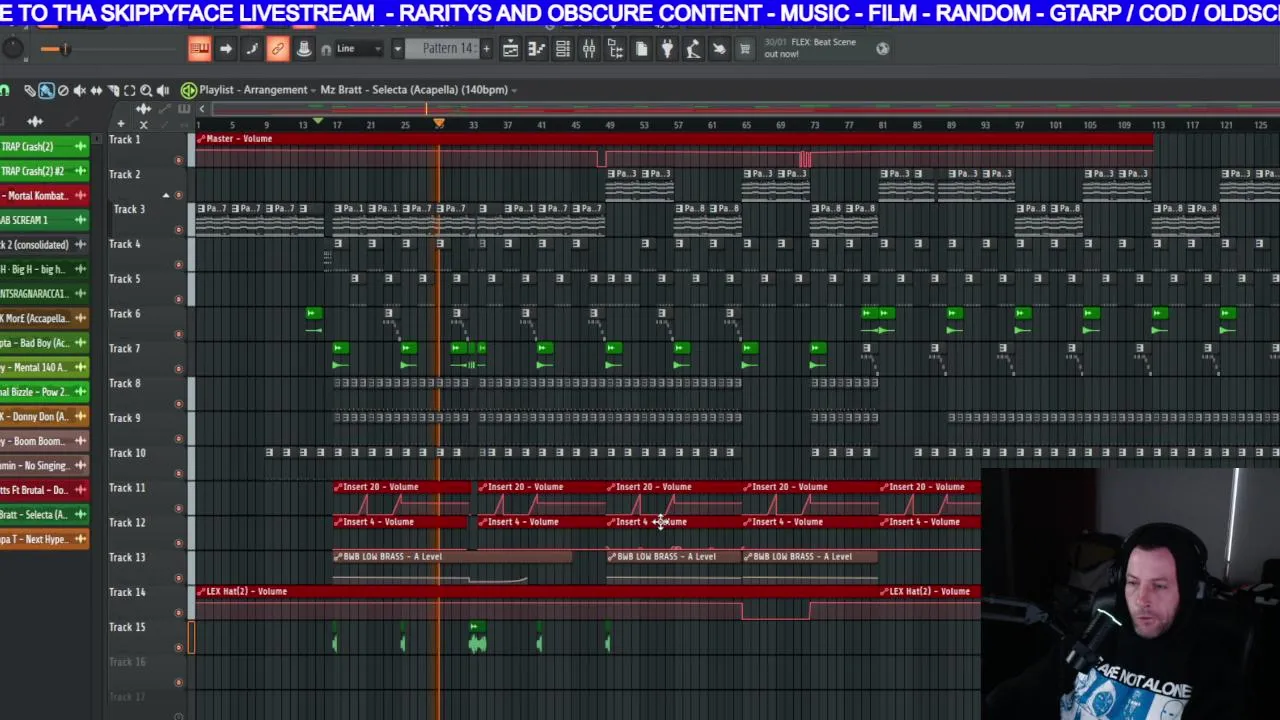1280x720 pixels.
Task: Toggle the link/multilink controllers icon
Action: tap(278, 48)
